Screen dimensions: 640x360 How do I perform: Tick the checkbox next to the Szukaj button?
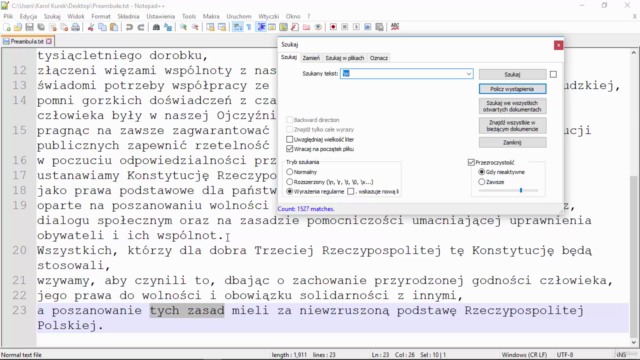[x=553, y=74]
